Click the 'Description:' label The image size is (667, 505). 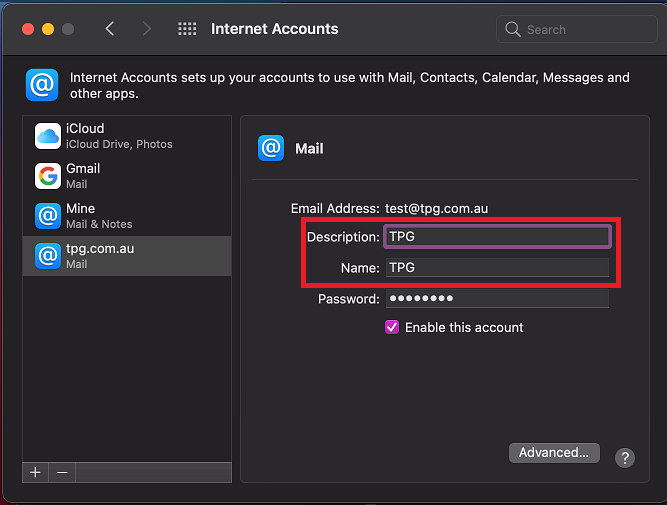[x=343, y=237]
